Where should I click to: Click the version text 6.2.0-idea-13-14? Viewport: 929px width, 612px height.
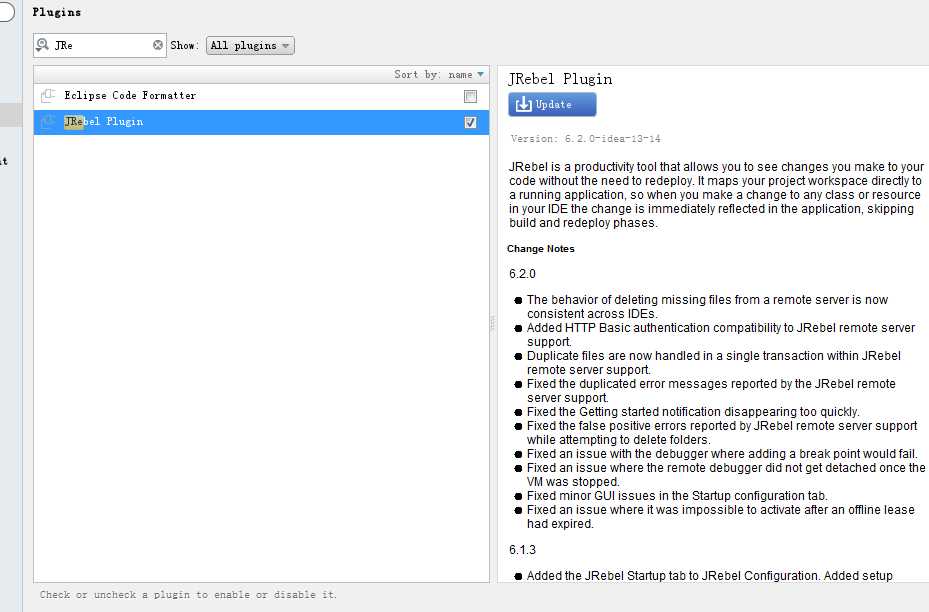(x=612, y=139)
